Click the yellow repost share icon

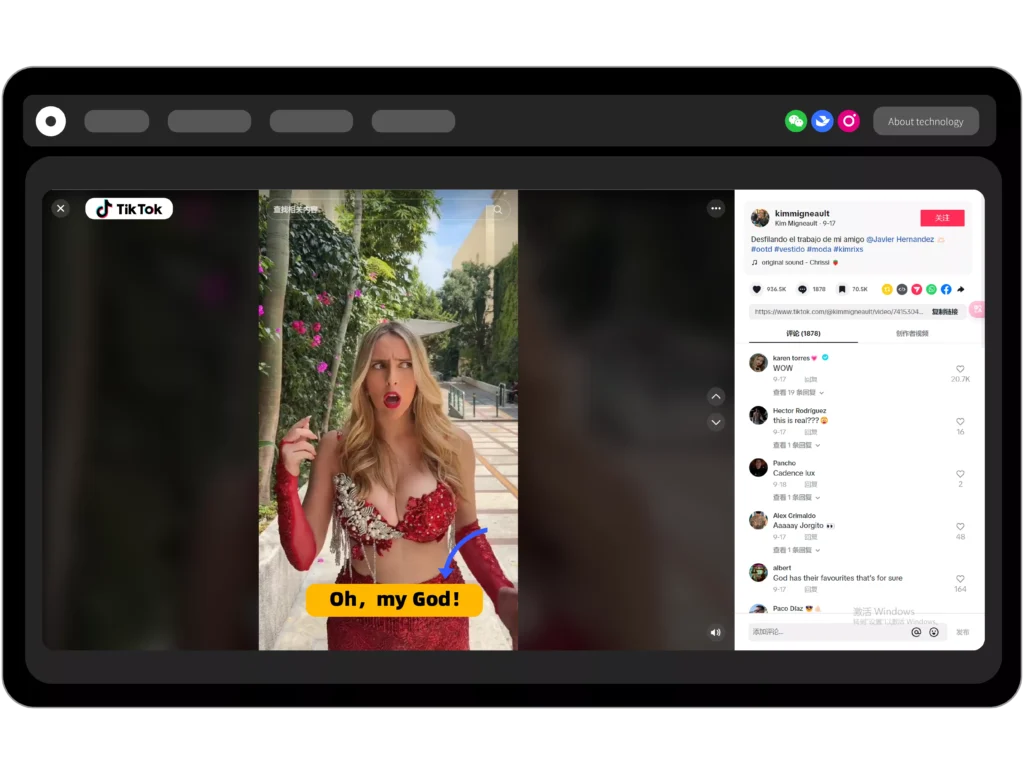tap(887, 289)
